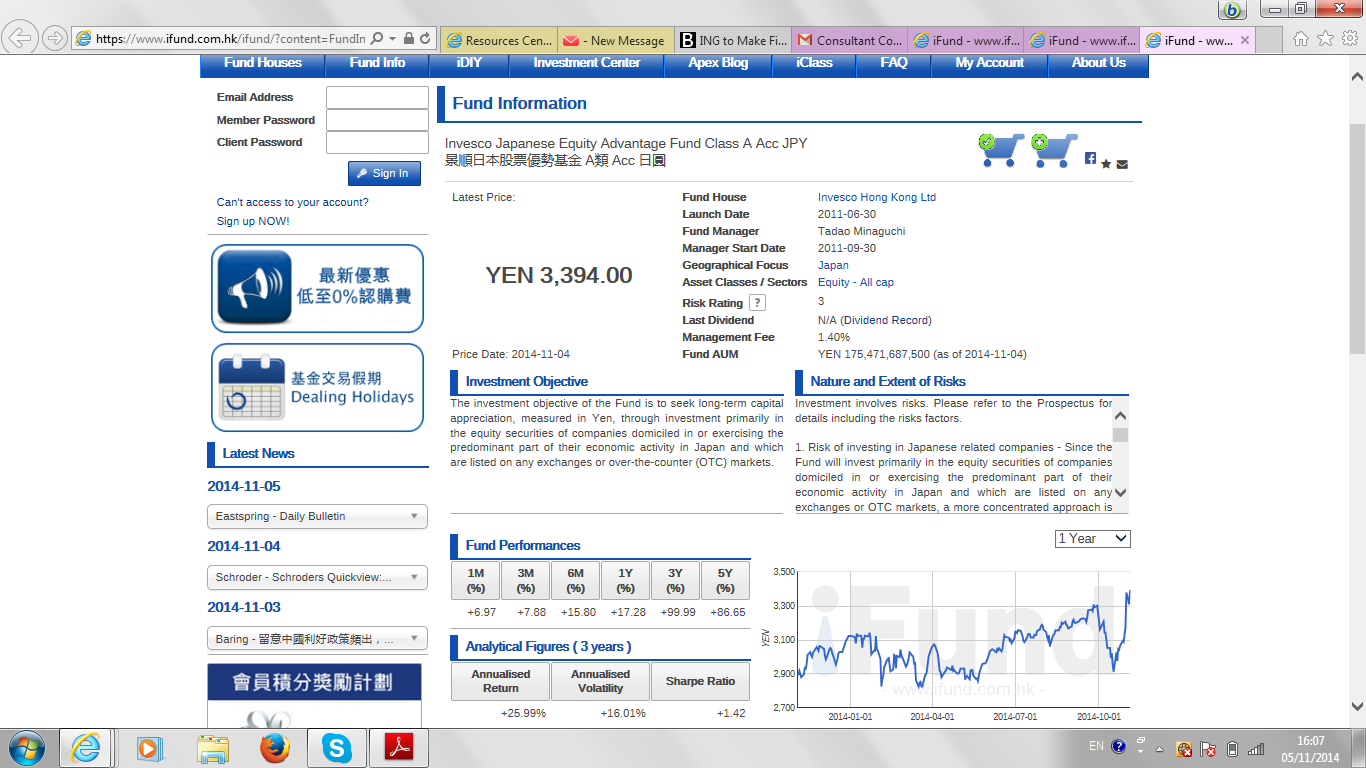The height and width of the screenshot is (768, 1366).
Task: Switch to the New Message browser tab
Action: pos(615,40)
